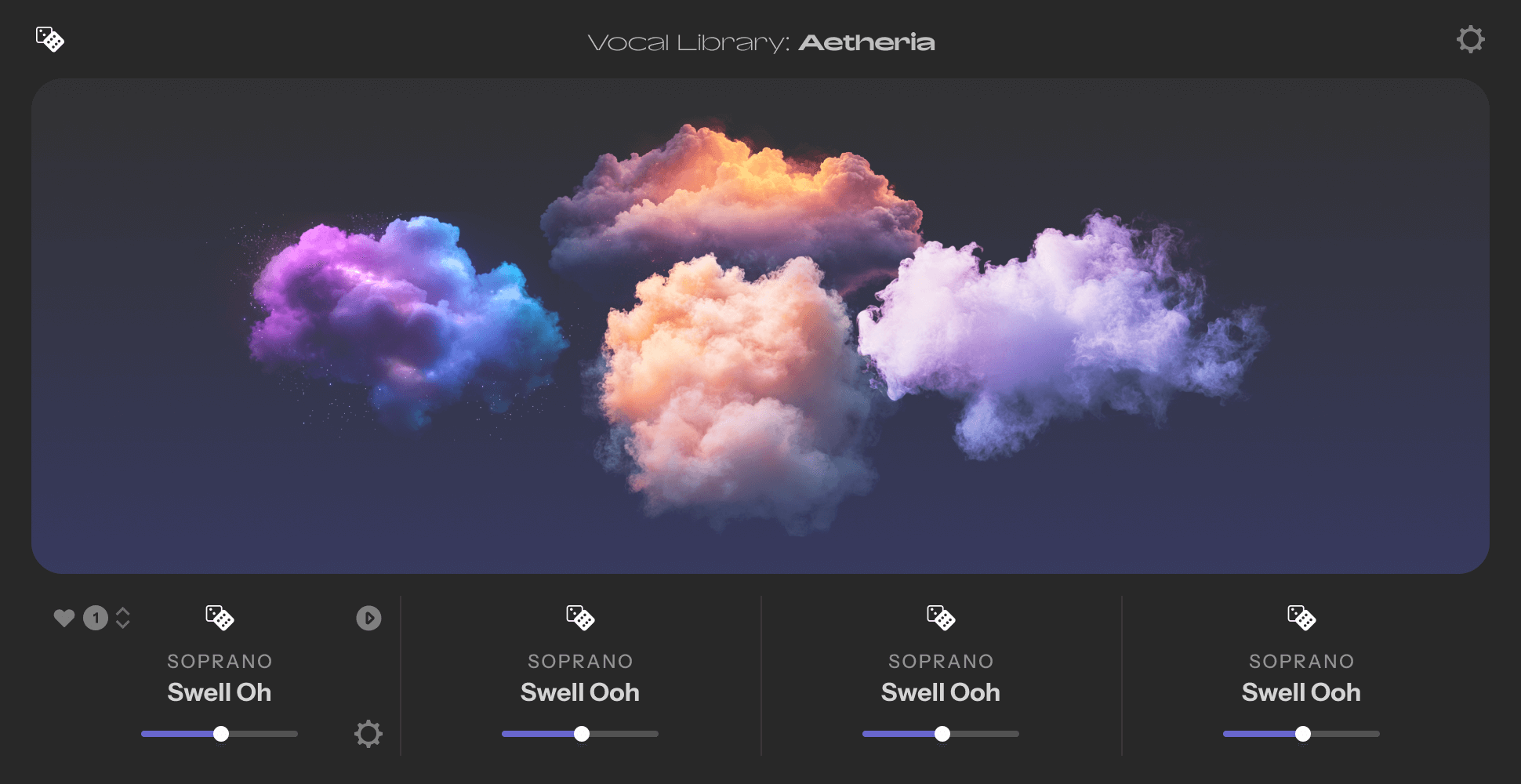Toggle the favorite heart icon
The width and height of the screenshot is (1521, 784).
64,618
